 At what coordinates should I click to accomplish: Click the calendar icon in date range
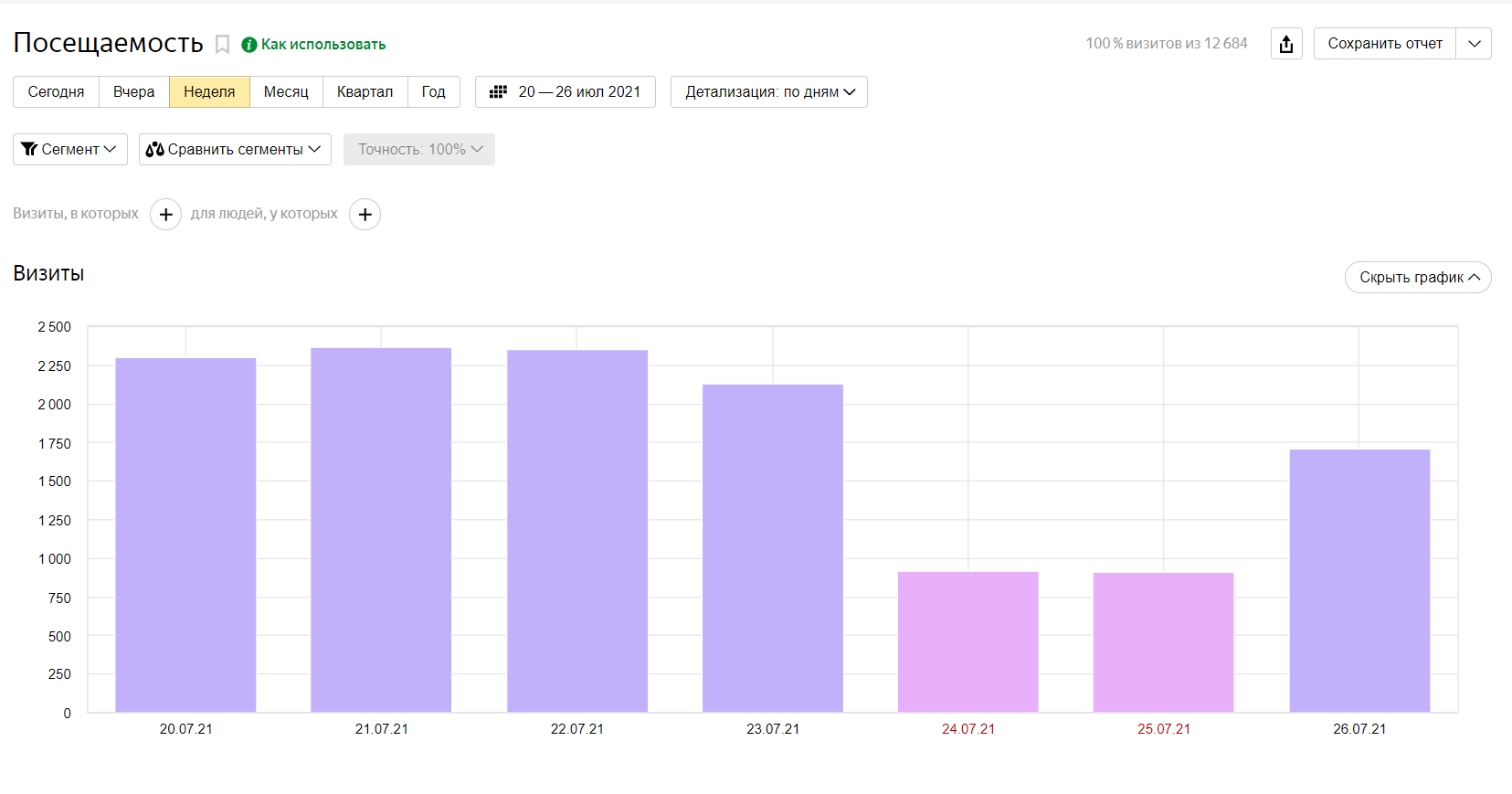click(x=498, y=92)
